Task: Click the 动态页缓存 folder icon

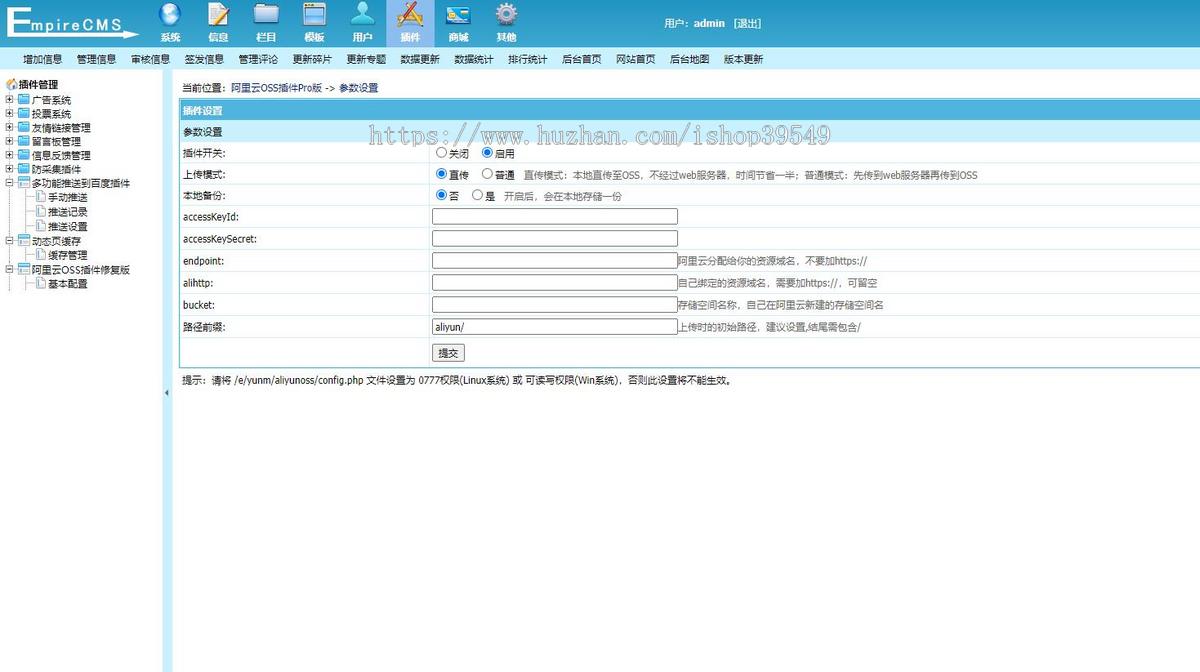Action: coord(24,241)
